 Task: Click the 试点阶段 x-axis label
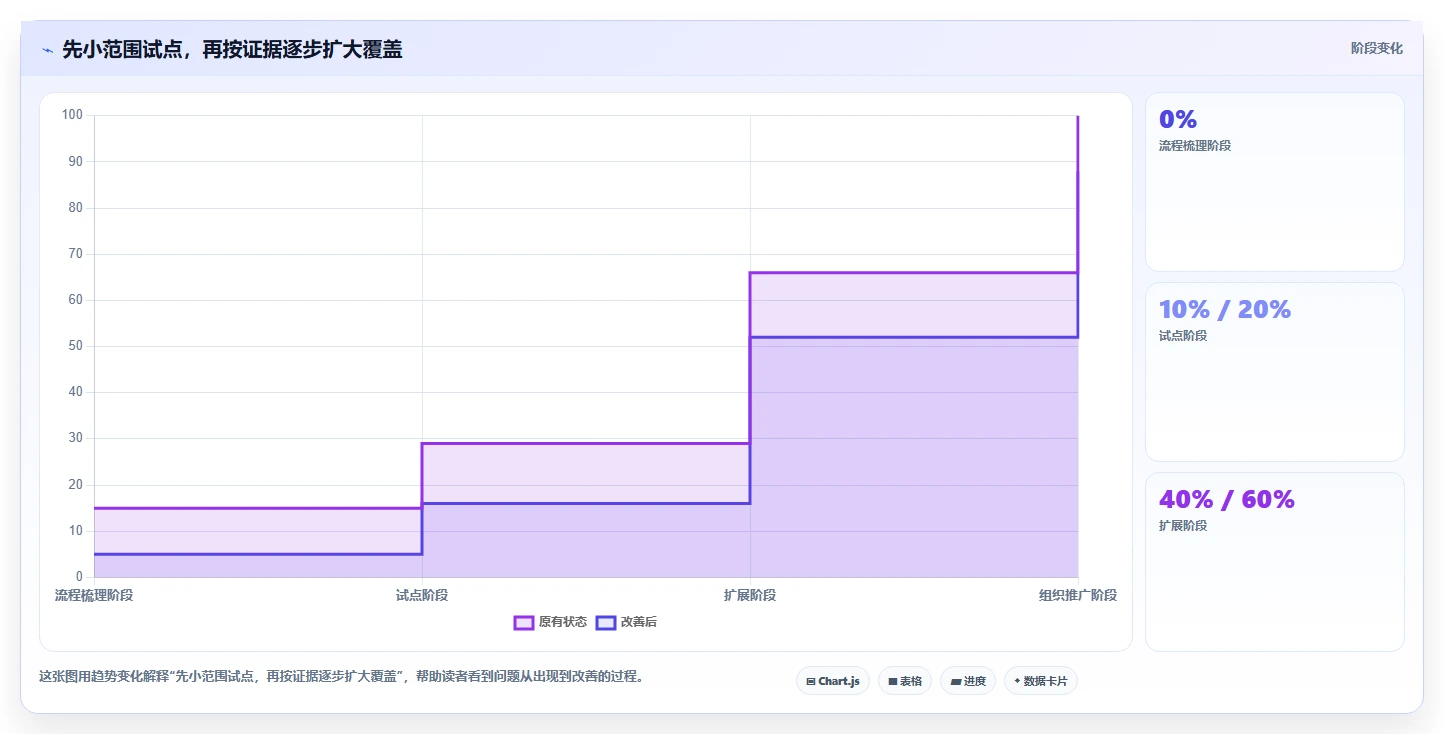coord(422,595)
